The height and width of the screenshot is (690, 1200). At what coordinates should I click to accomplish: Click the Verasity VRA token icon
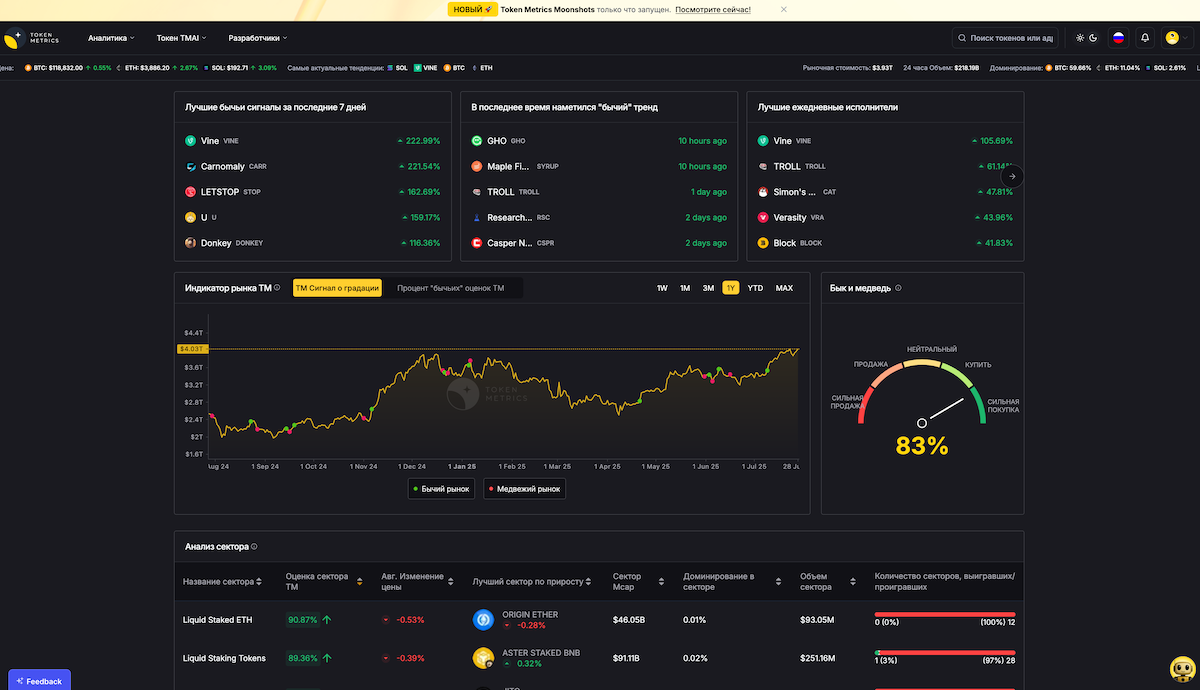click(x=763, y=218)
